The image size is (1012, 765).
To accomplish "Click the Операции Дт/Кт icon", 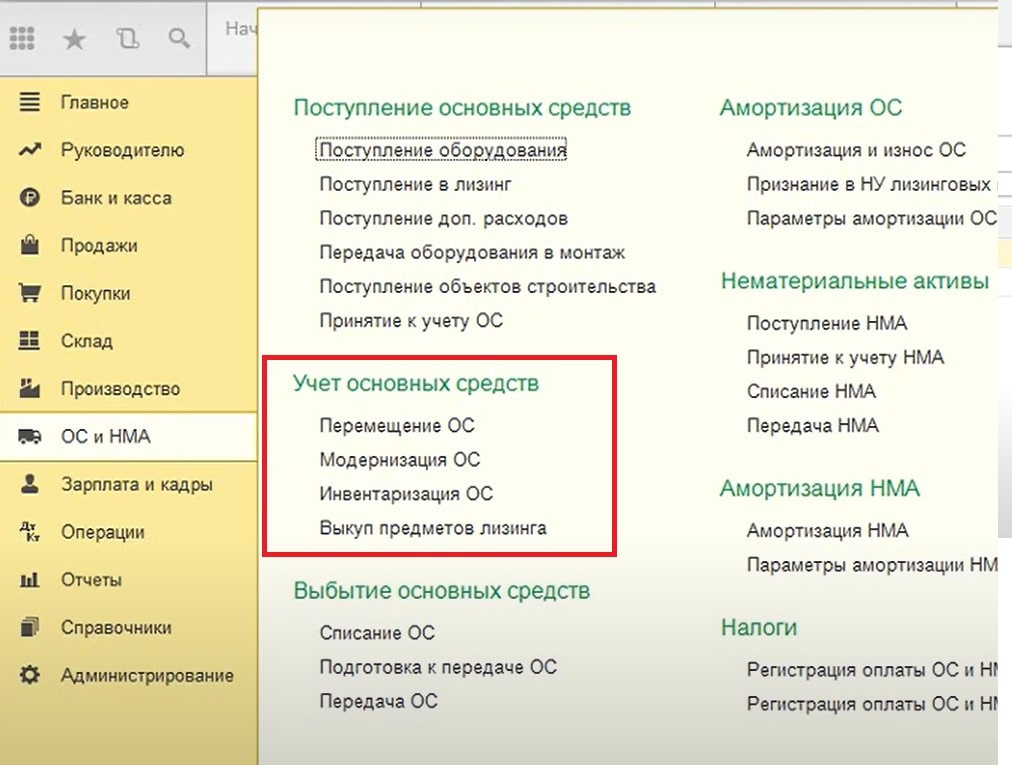I will 30,532.
